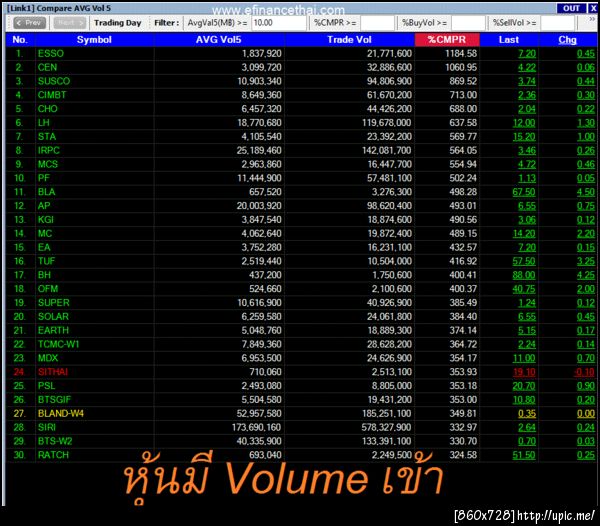Select the yellow BLAND-W4 symbol
The height and width of the screenshot is (526, 600).
60,414
